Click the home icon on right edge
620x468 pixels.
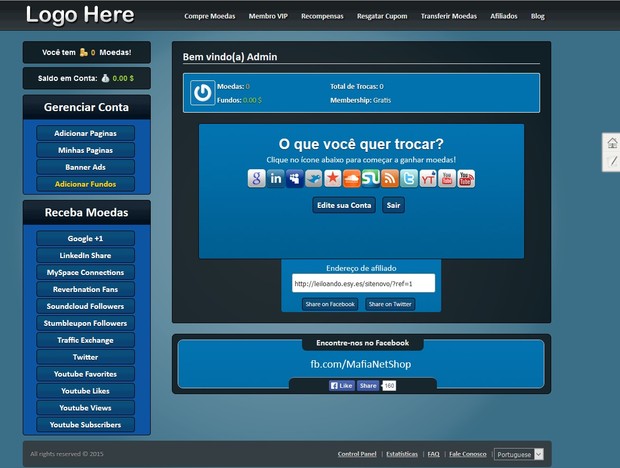click(x=612, y=143)
